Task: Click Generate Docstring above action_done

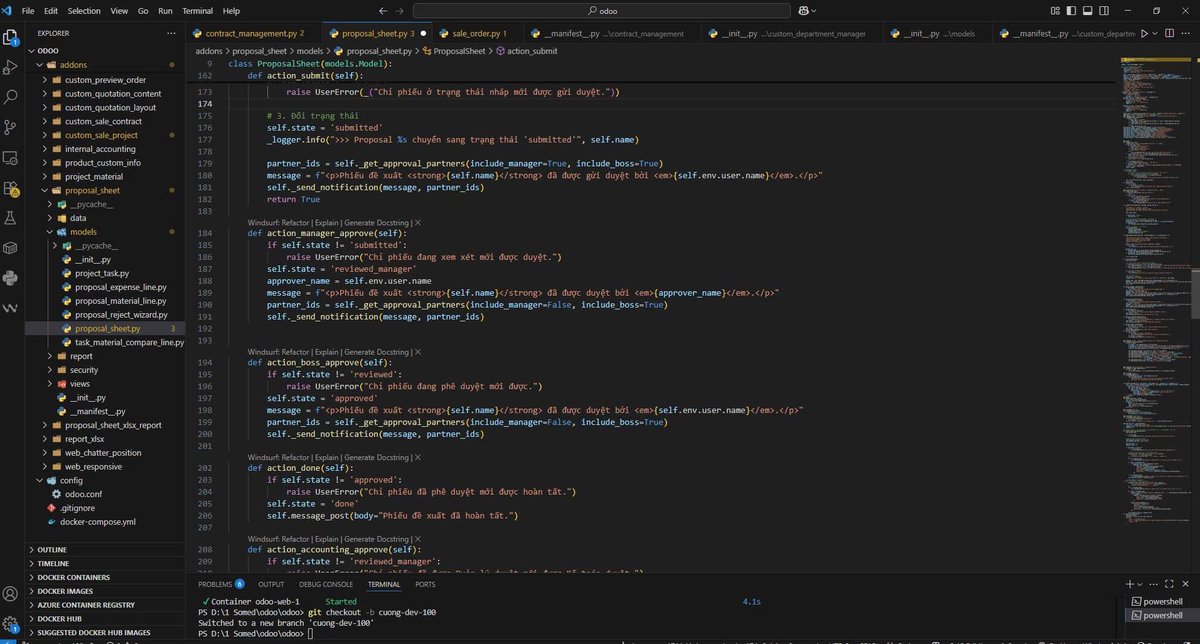Action: point(377,457)
